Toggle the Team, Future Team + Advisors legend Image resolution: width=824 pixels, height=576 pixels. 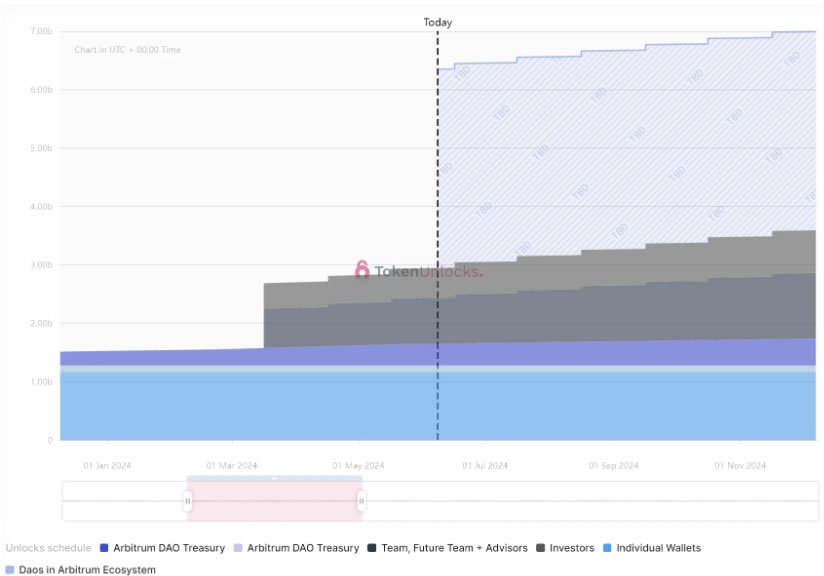click(x=448, y=548)
